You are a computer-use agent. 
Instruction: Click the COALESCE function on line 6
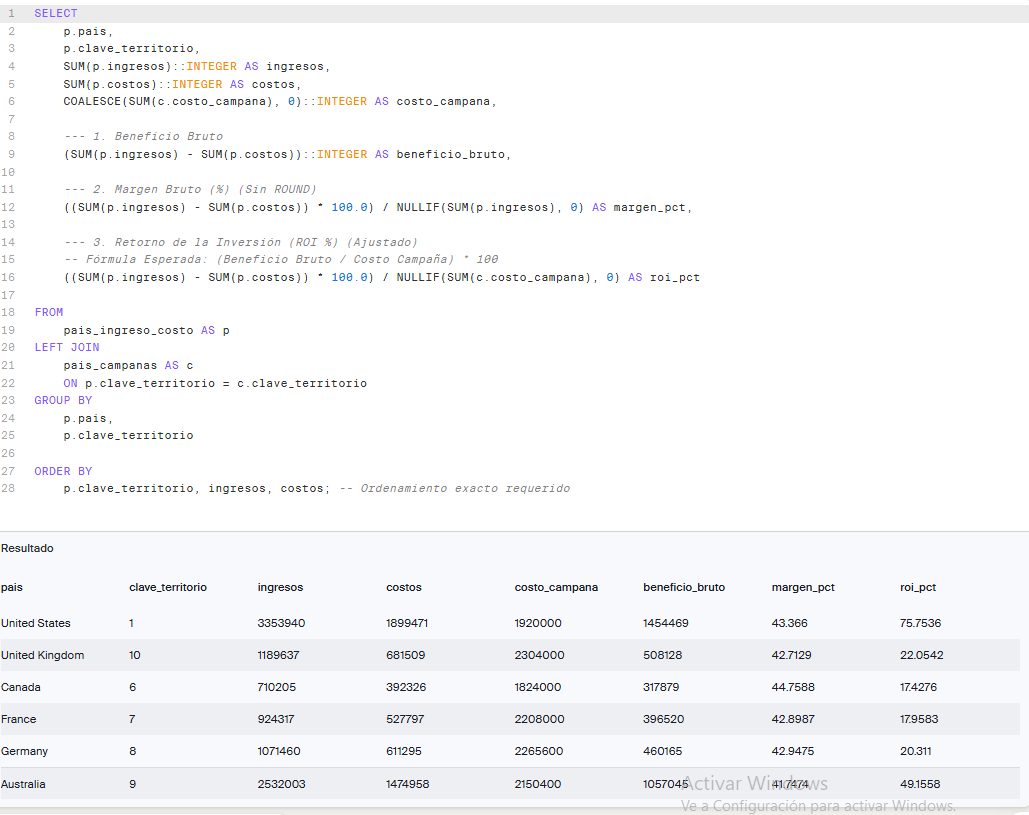pyautogui.click(x=92, y=102)
